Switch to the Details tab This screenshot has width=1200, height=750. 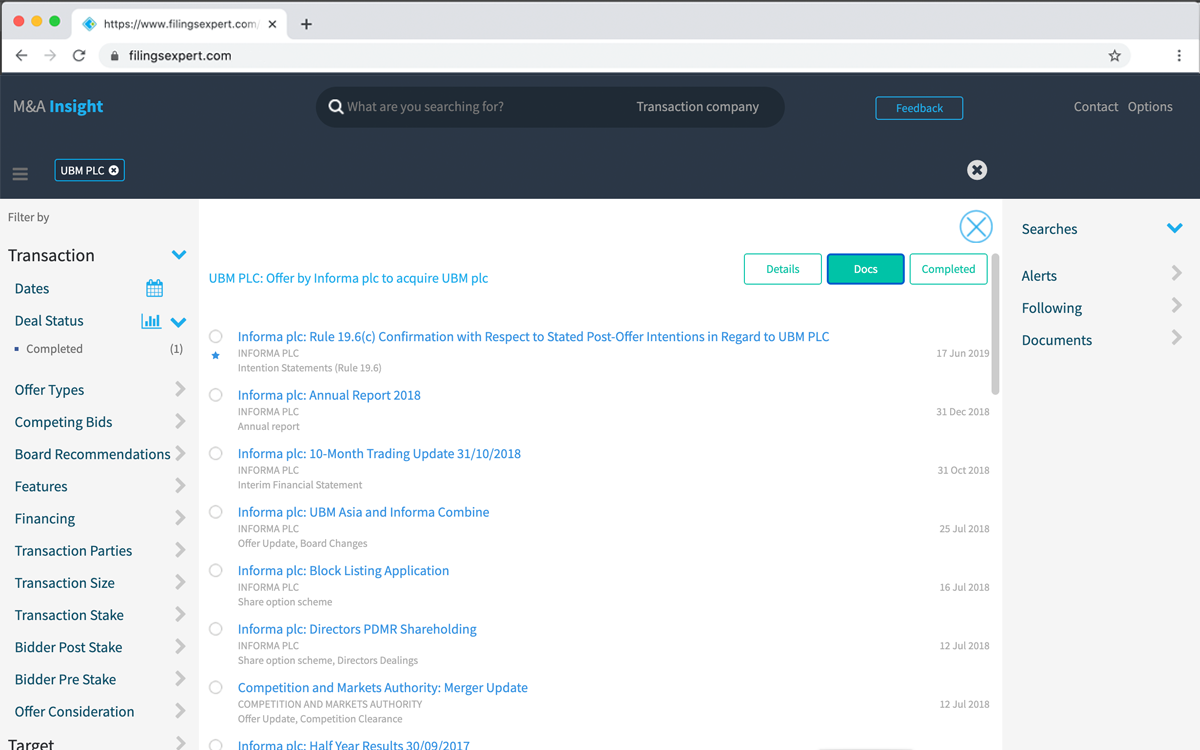coord(783,269)
